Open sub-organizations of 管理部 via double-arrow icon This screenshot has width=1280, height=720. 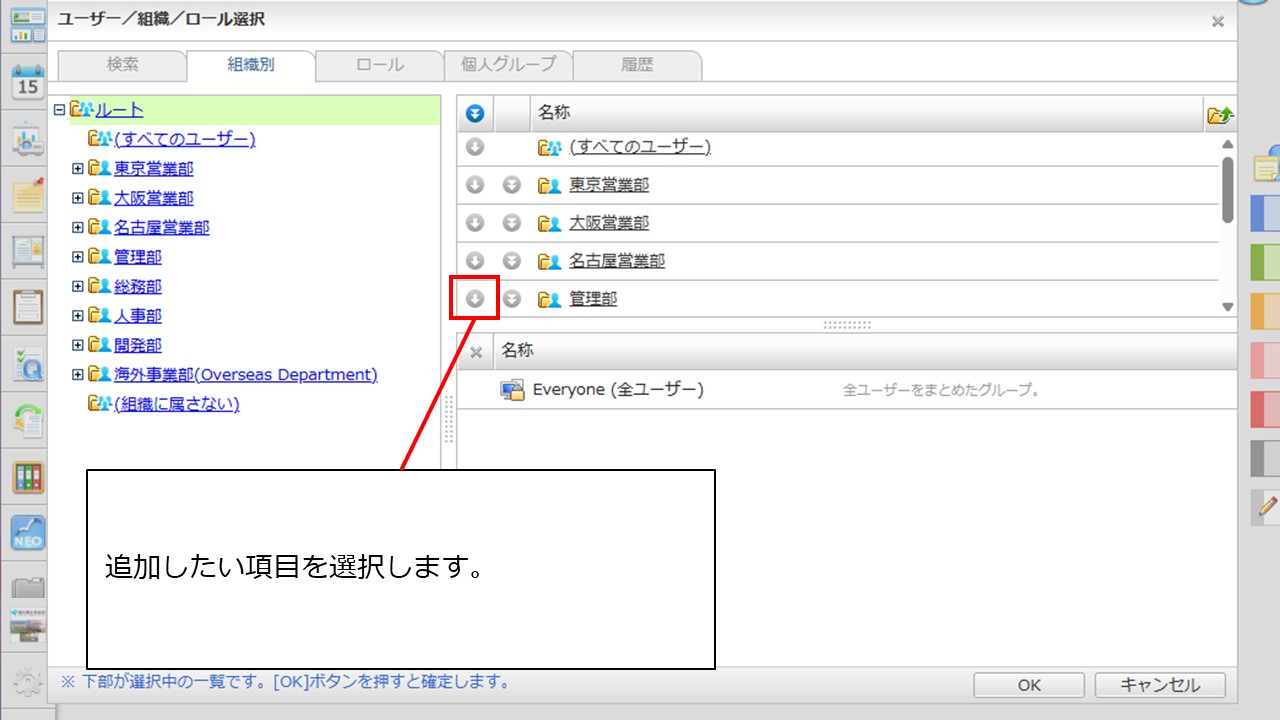click(x=512, y=299)
